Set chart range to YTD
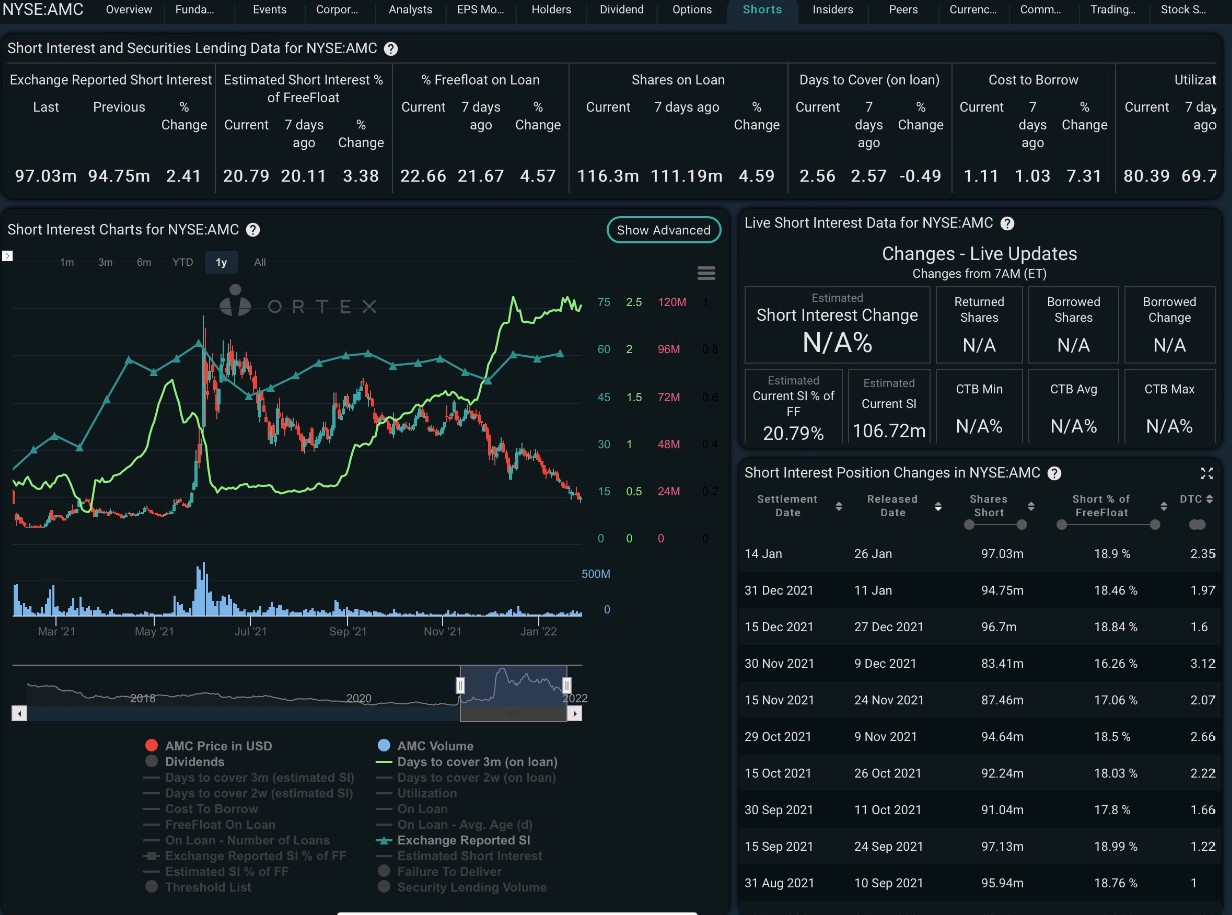The image size is (1232, 915). (x=183, y=263)
